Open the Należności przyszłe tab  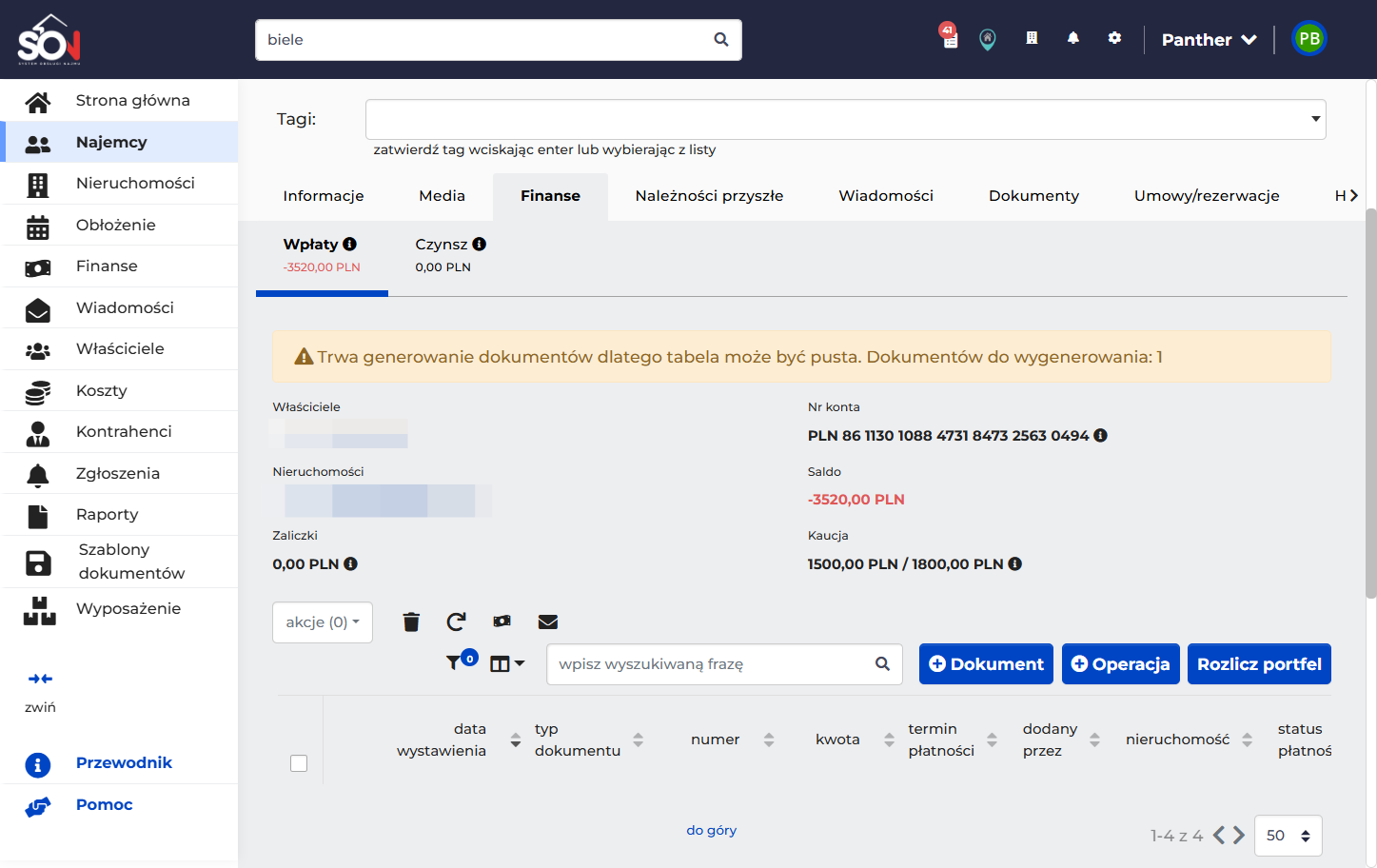pyautogui.click(x=709, y=196)
